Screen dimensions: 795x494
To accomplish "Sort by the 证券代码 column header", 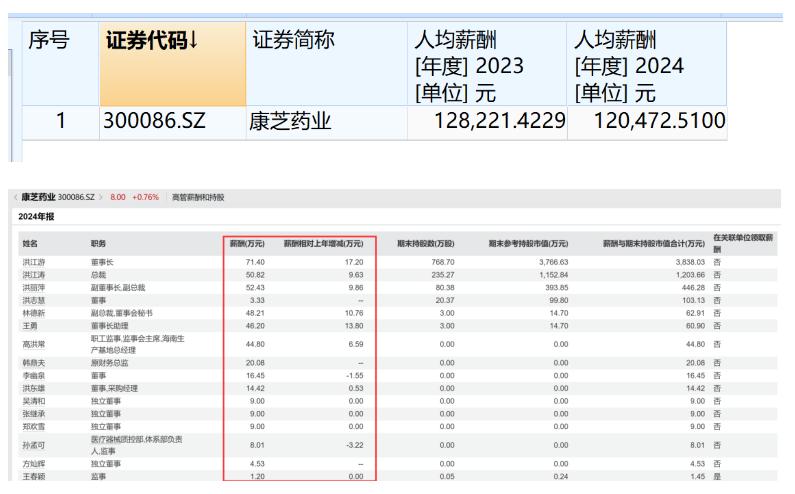I will pyautogui.click(x=172, y=64).
